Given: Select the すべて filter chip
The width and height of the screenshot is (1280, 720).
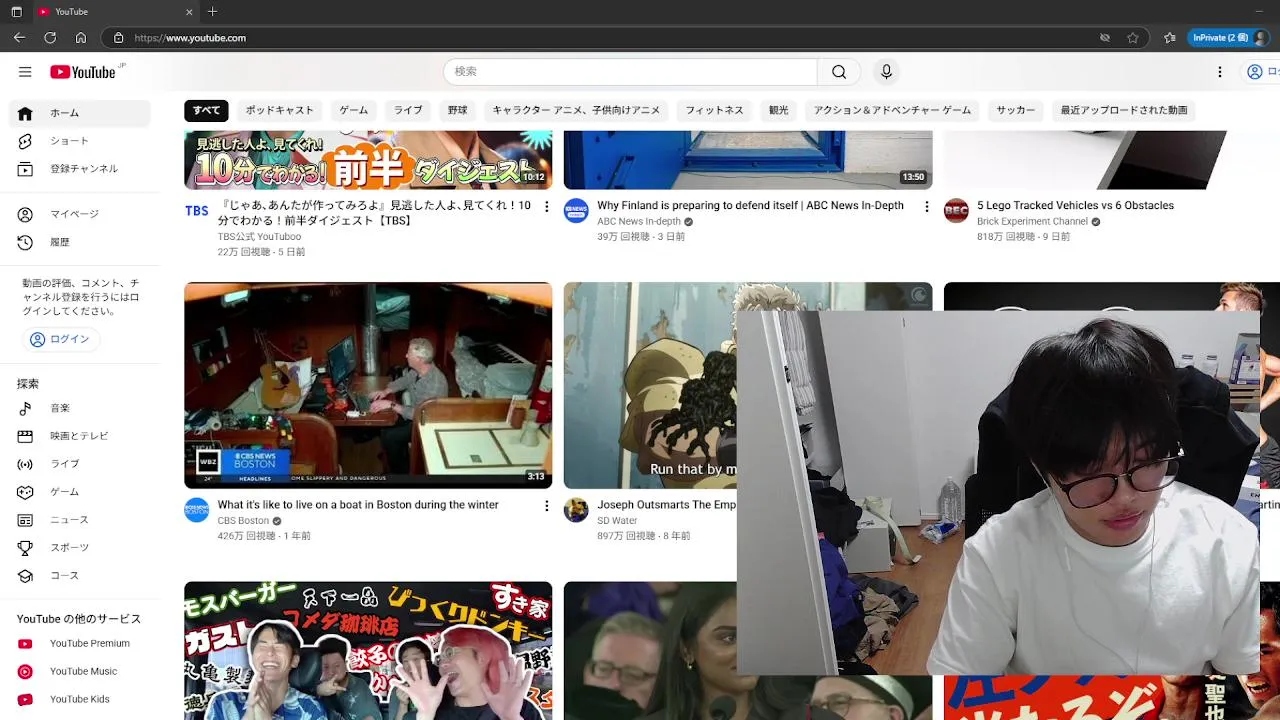Looking at the screenshot, I should pos(207,110).
